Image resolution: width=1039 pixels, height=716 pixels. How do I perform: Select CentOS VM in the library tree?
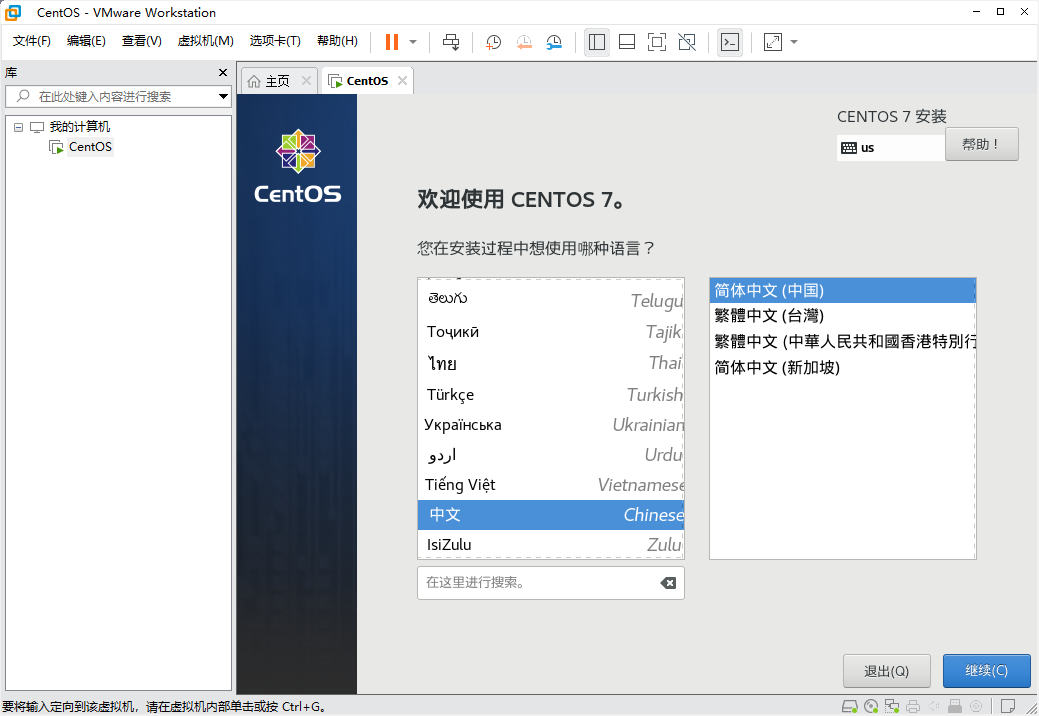90,146
